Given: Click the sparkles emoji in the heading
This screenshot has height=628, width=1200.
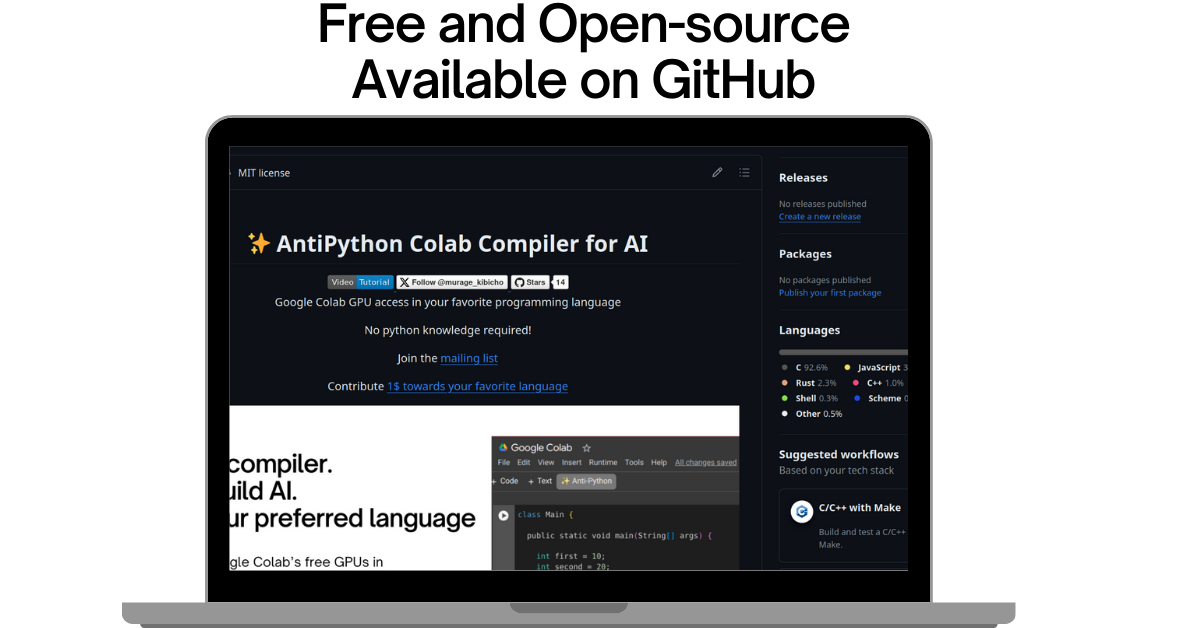Looking at the screenshot, I should [258, 244].
